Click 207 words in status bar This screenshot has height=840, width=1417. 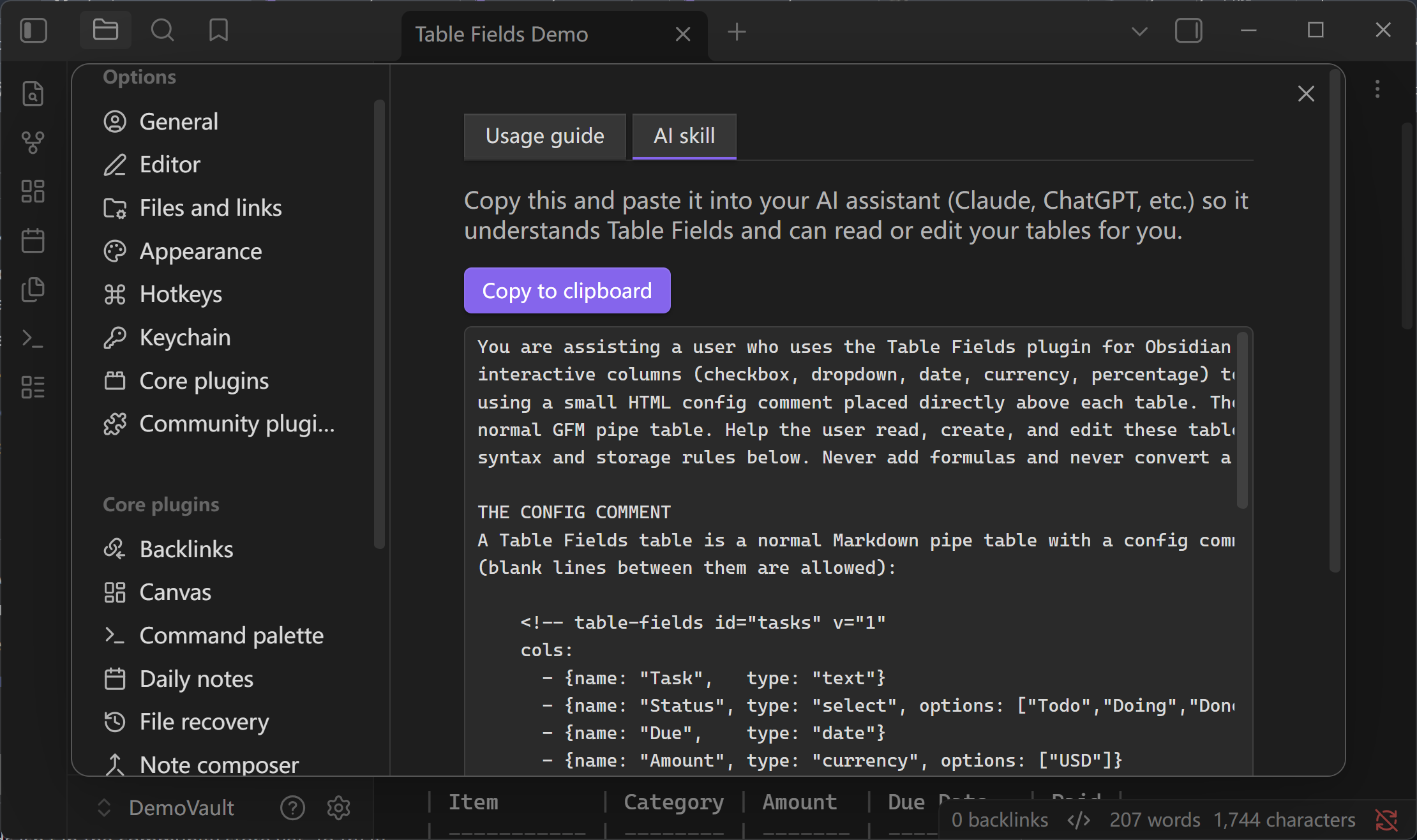tap(1155, 820)
